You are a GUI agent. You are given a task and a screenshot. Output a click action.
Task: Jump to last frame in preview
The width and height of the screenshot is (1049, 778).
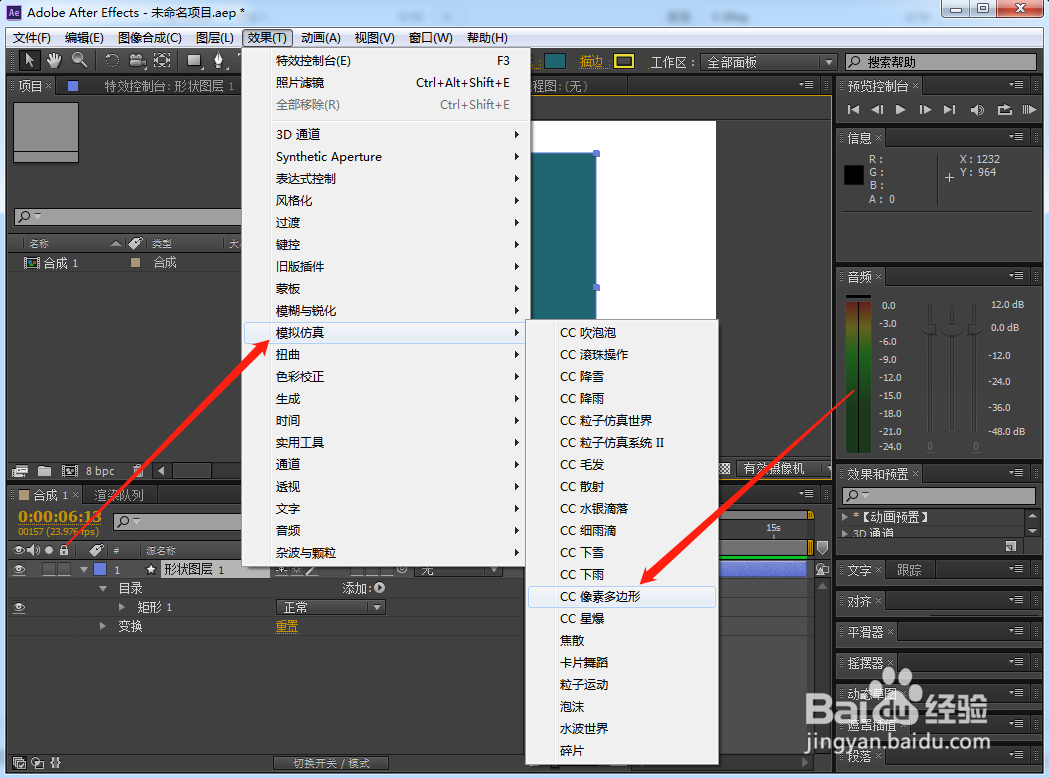click(x=949, y=109)
